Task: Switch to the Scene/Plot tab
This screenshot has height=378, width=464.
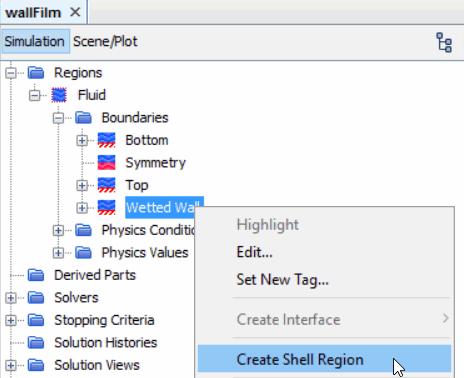Action: (x=105, y=42)
